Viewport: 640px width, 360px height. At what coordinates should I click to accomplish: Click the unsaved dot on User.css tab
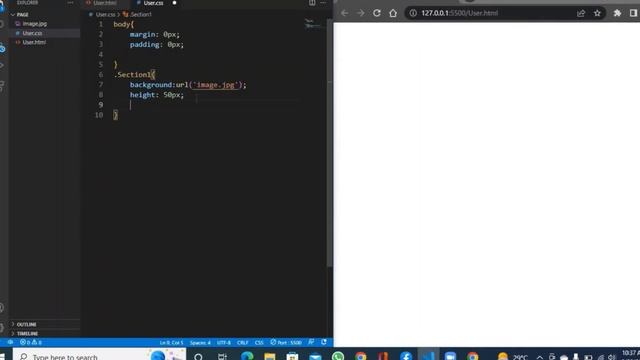click(174, 3)
